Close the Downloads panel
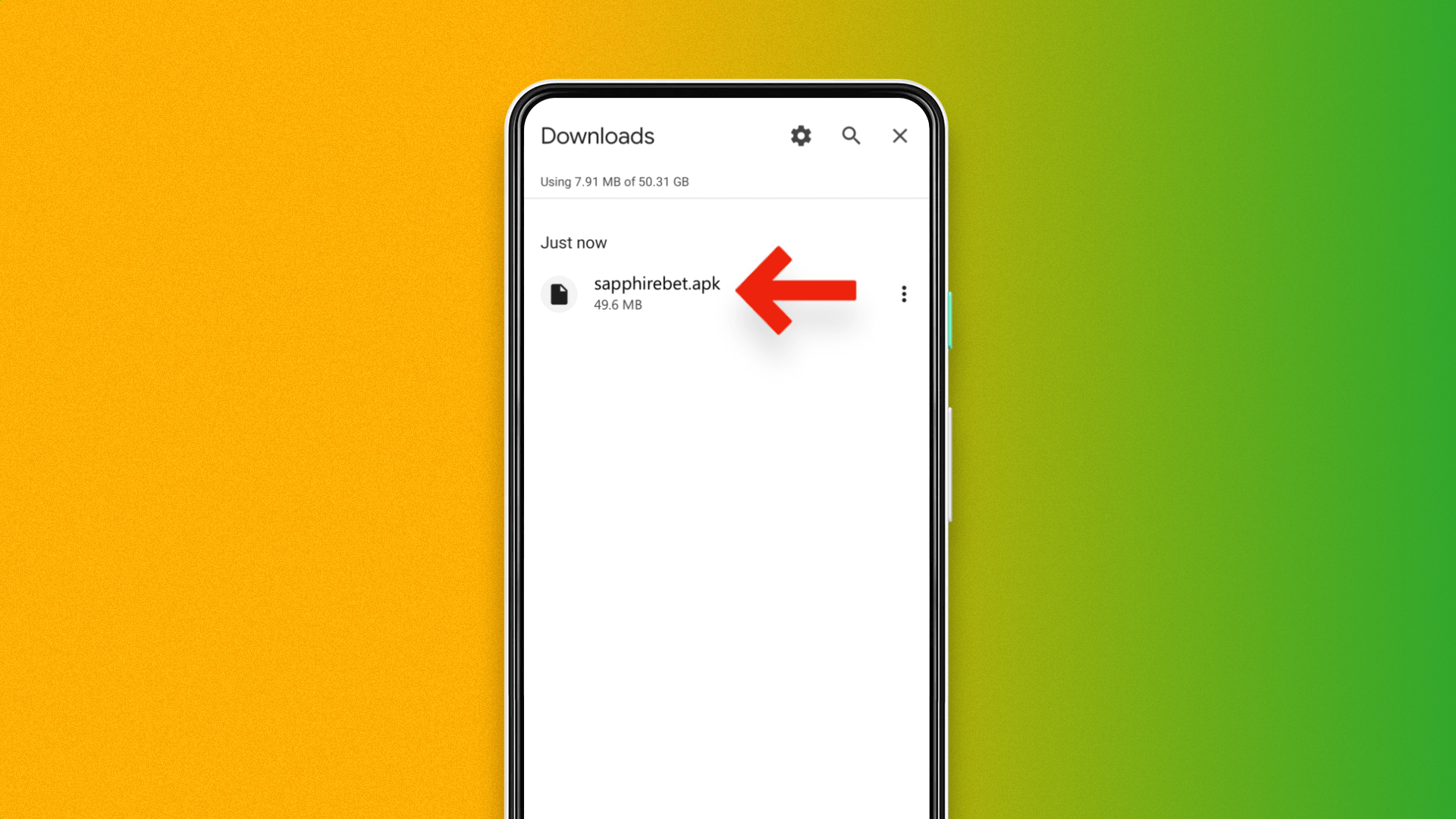Screen dimensions: 1456x819 point(898,136)
